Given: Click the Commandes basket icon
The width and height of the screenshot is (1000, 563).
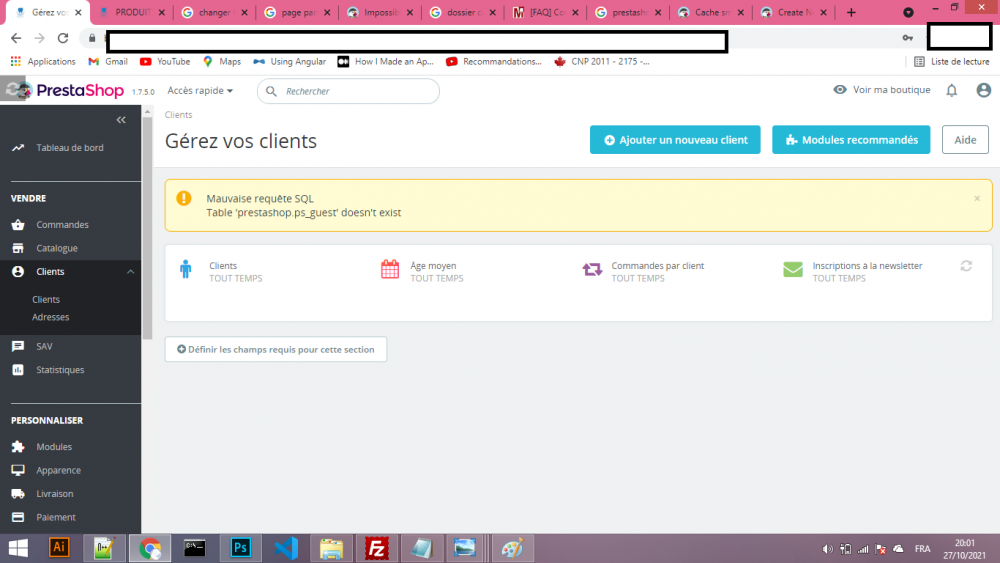Looking at the screenshot, I should (x=18, y=224).
